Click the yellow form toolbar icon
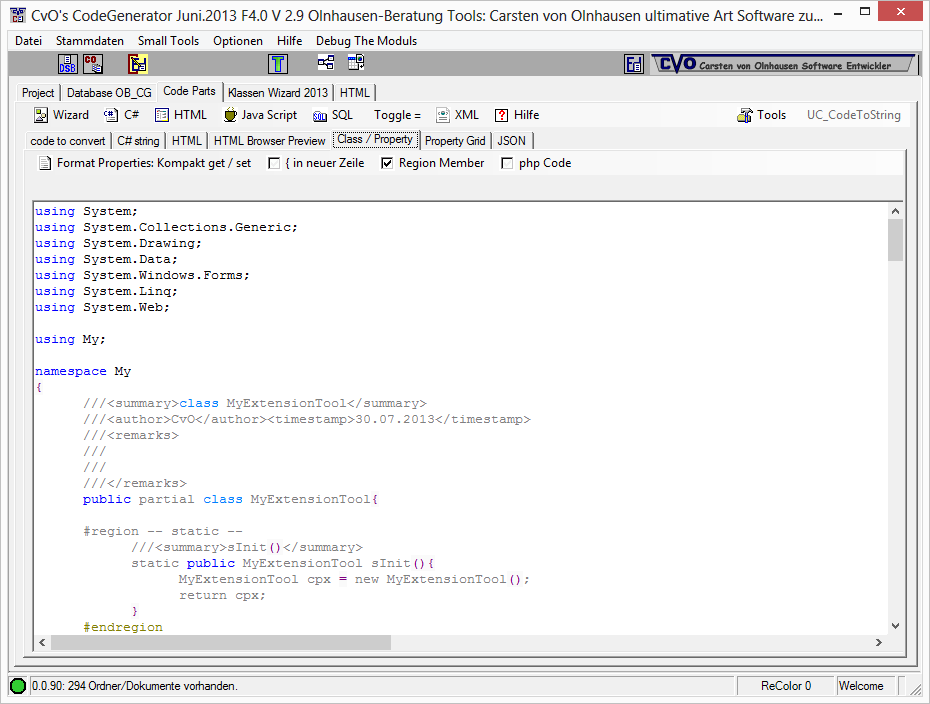This screenshot has height=704, width=930. pos(138,63)
